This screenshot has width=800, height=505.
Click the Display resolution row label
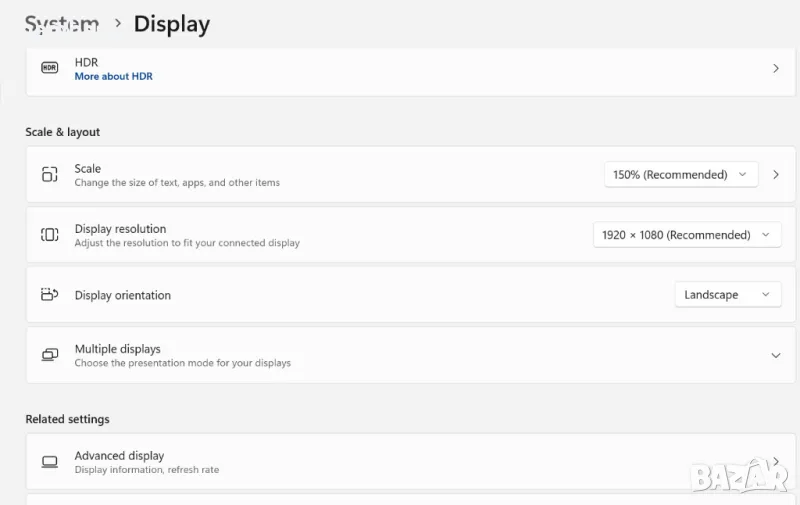pos(120,229)
